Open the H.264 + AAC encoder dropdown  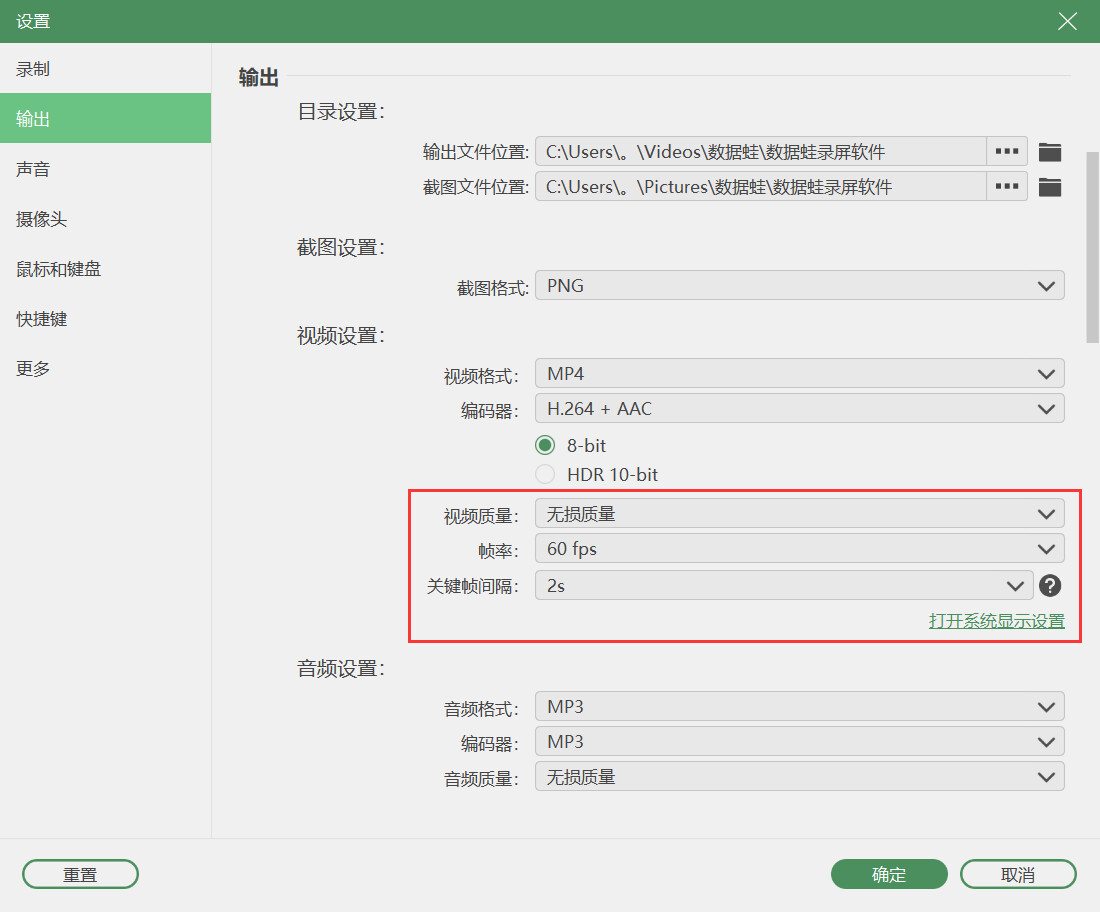point(800,408)
